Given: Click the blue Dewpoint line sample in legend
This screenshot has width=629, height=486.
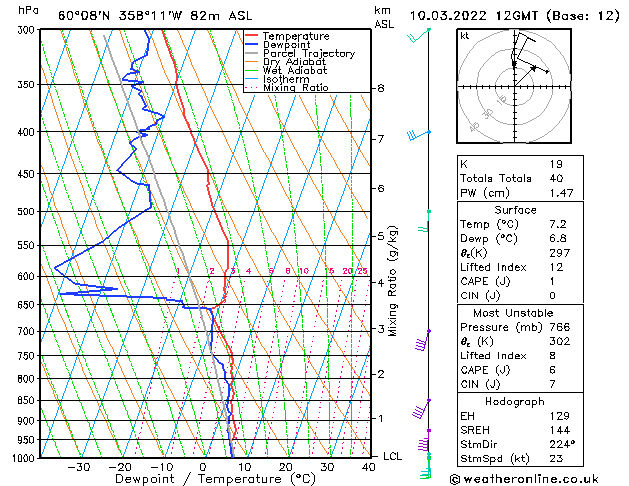Looking at the screenshot, I should pyautogui.click(x=251, y=45).
